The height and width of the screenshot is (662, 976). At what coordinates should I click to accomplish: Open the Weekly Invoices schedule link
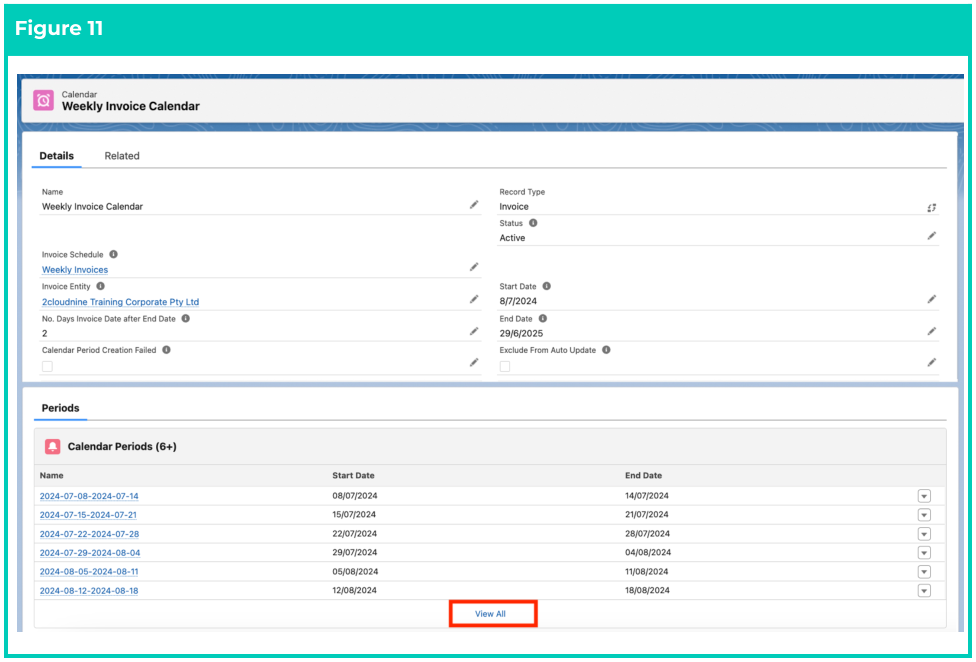pyautogui.click(x=75, y=269)
